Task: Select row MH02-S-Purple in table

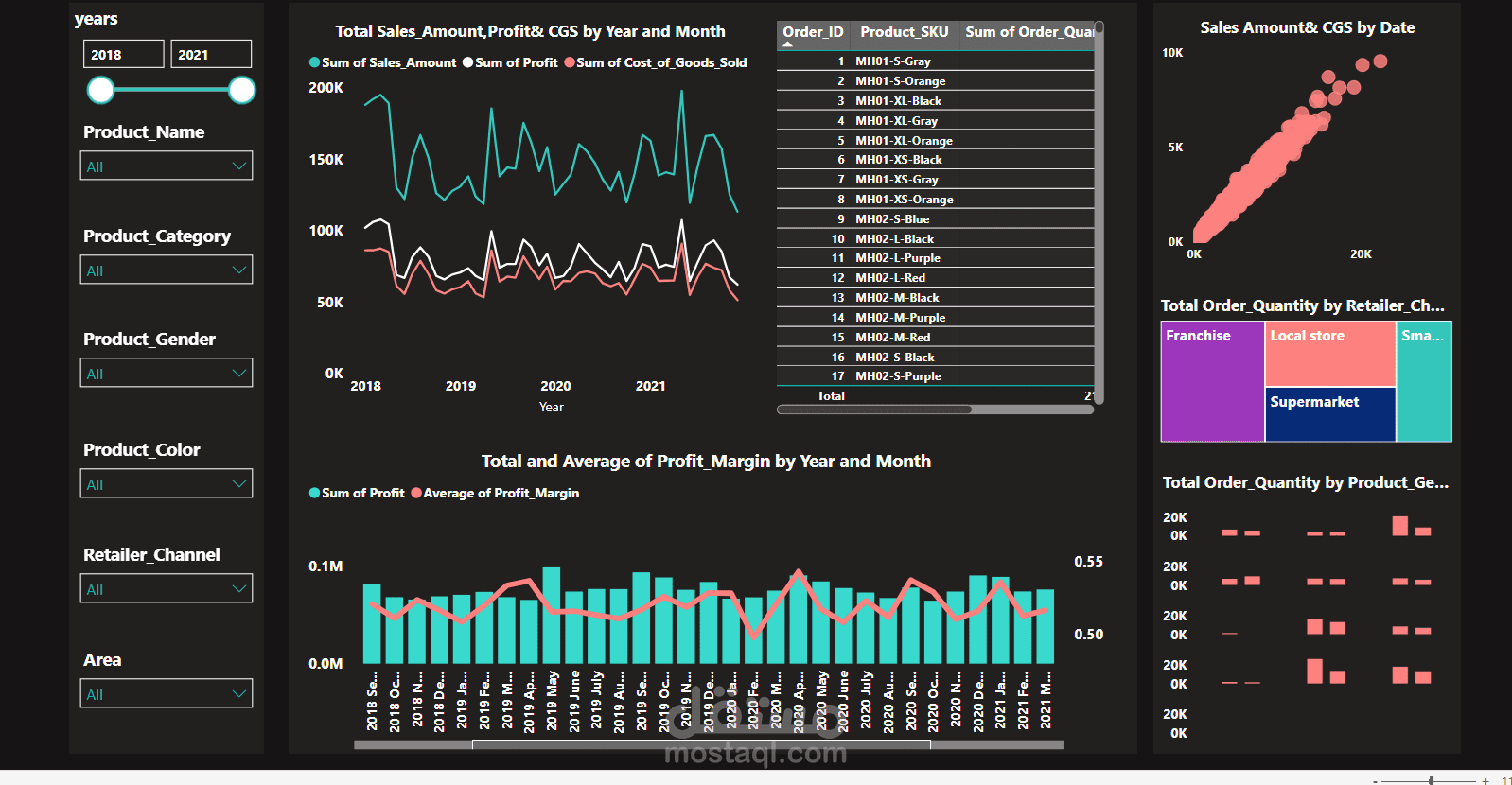Action: 935,376
